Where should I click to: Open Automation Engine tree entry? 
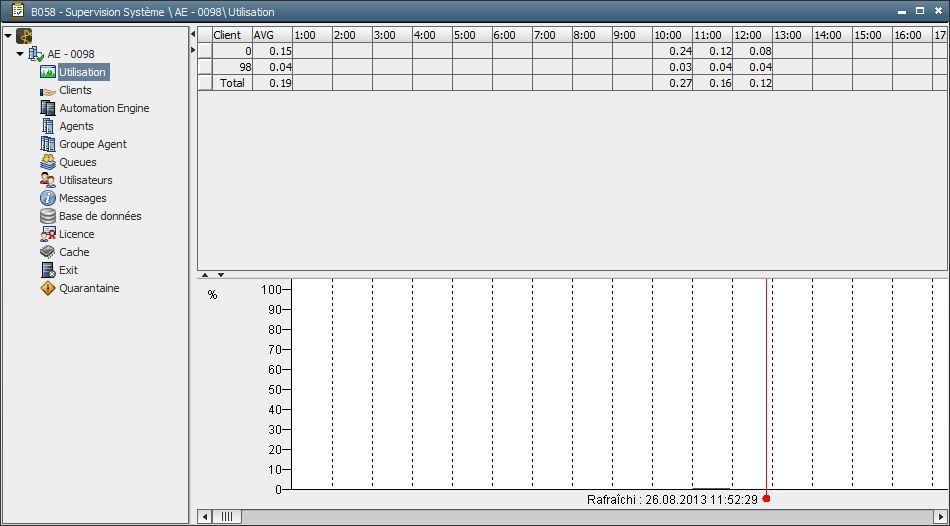coord(104,108)
